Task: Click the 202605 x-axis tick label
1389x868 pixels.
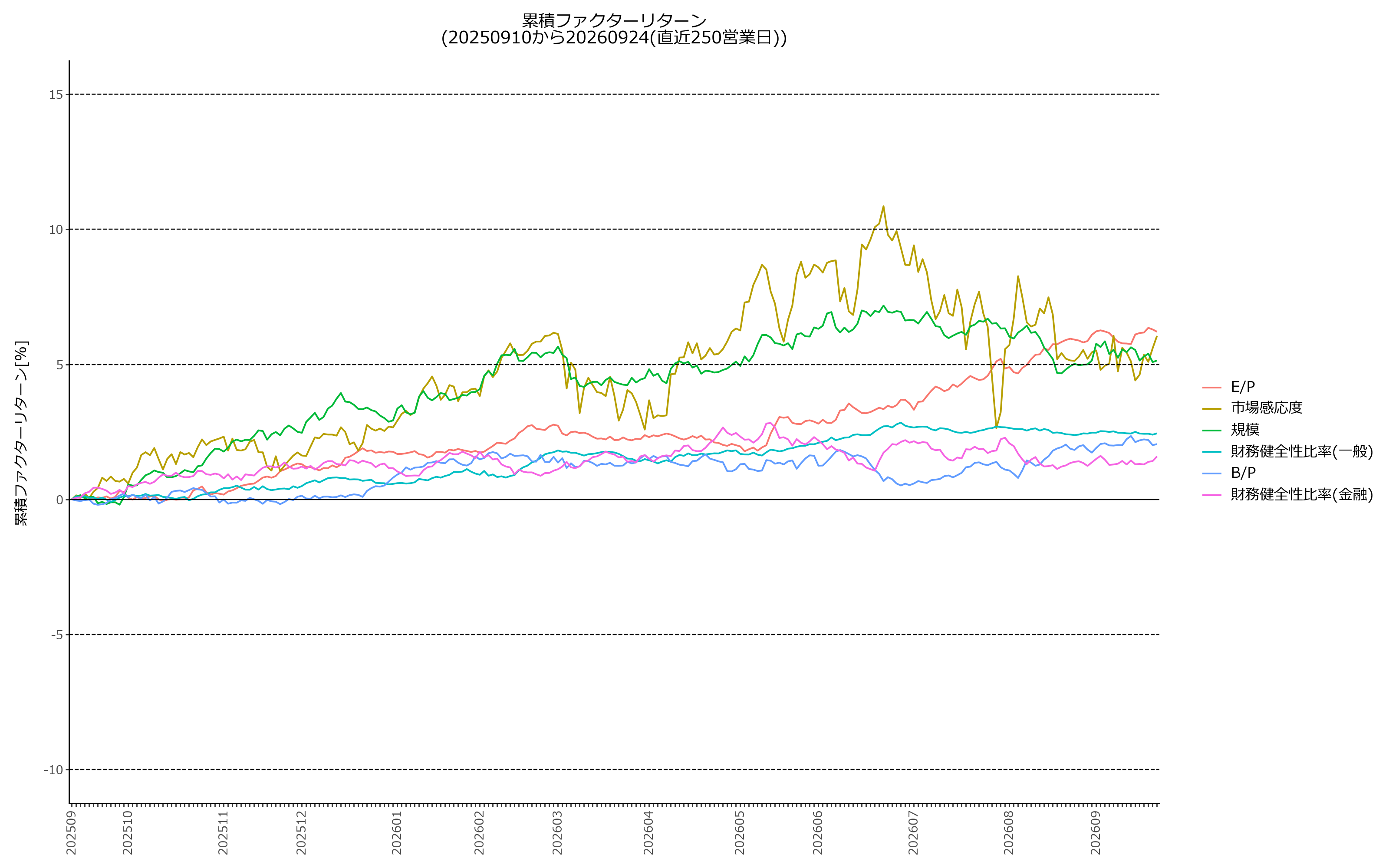Action: point(740,832)
